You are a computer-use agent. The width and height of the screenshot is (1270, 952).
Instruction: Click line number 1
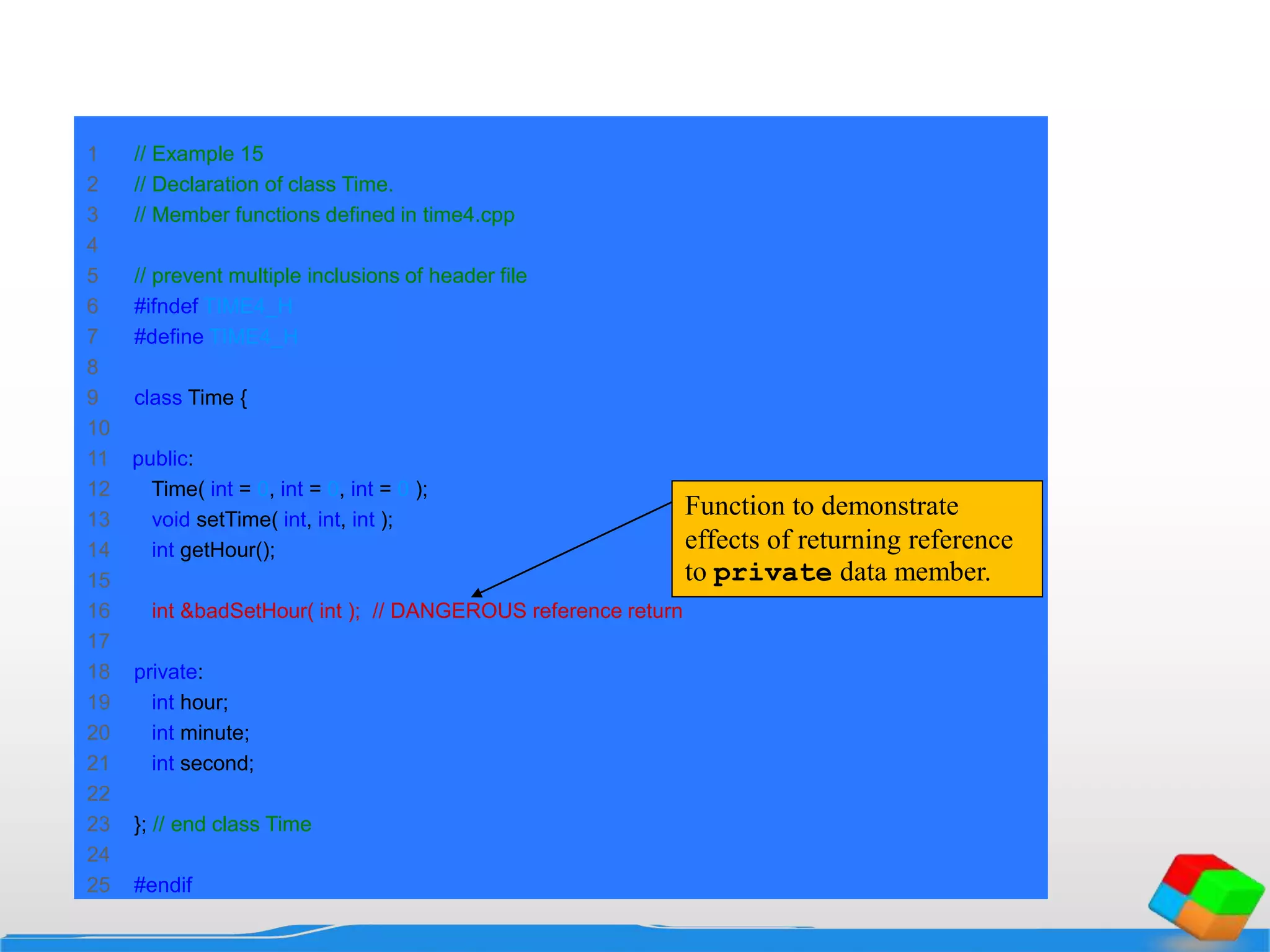tap(92, 154)
